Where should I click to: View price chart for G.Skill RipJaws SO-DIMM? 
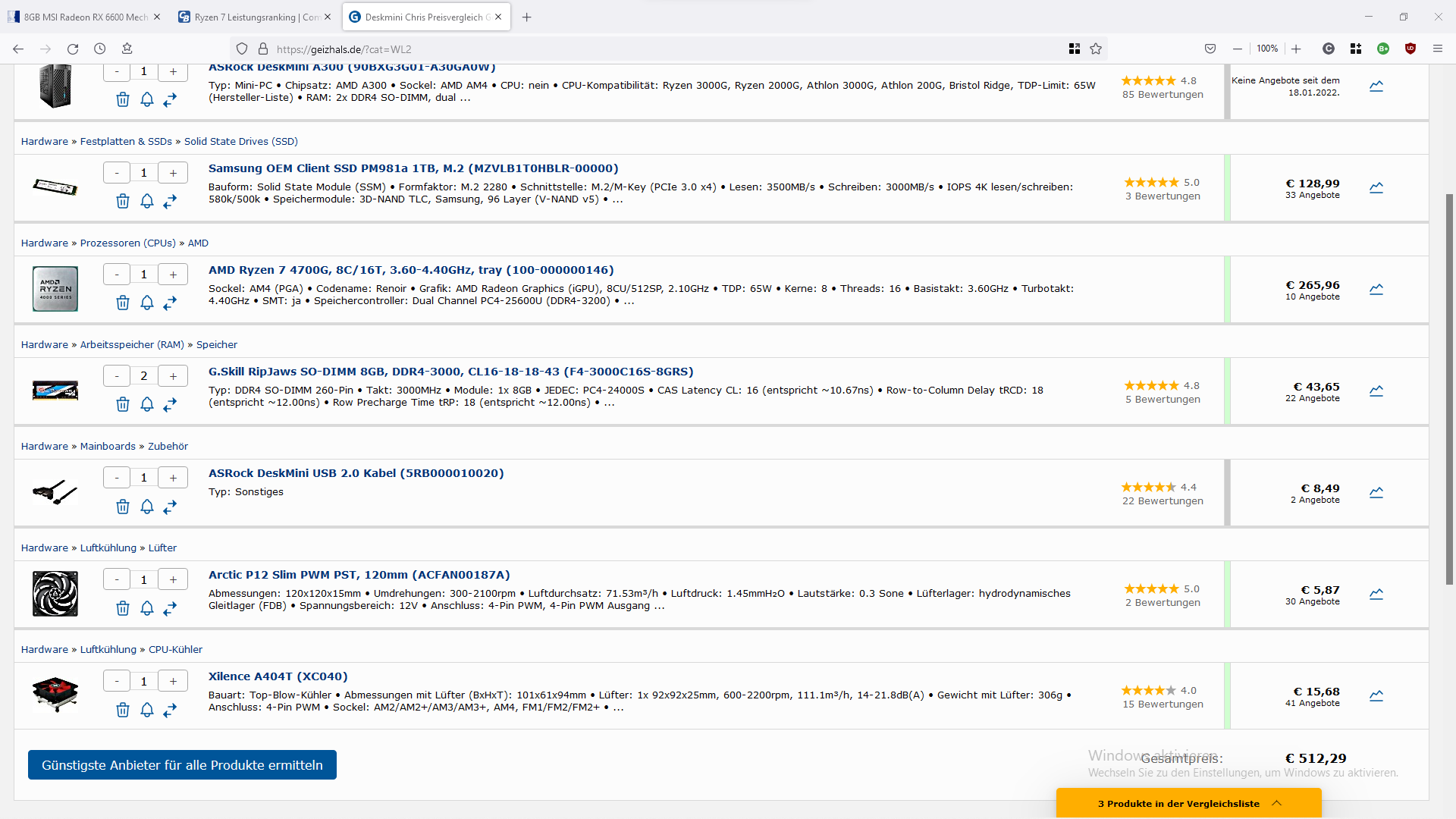1376,391
